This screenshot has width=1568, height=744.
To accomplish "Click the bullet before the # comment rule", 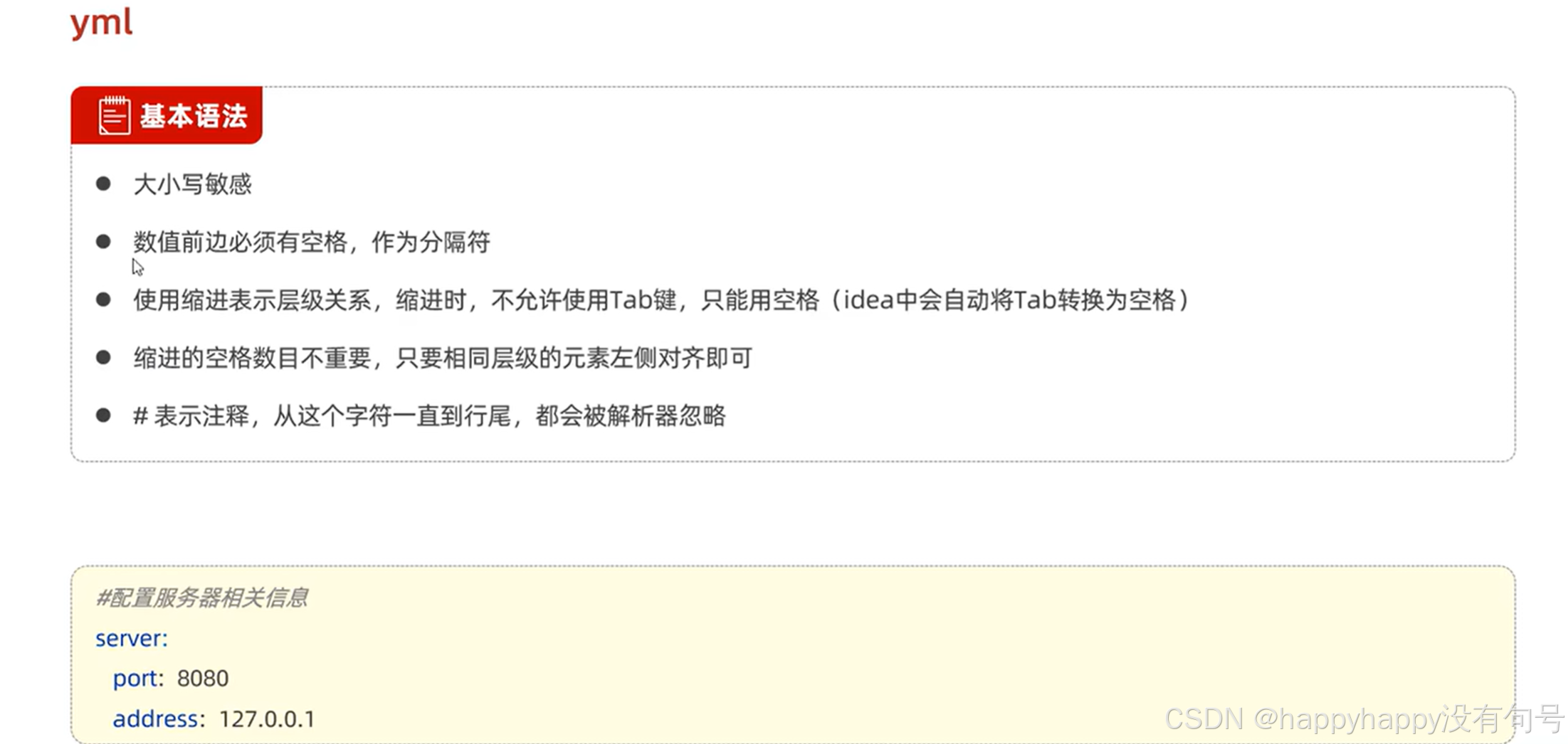I will pos(103,415).
